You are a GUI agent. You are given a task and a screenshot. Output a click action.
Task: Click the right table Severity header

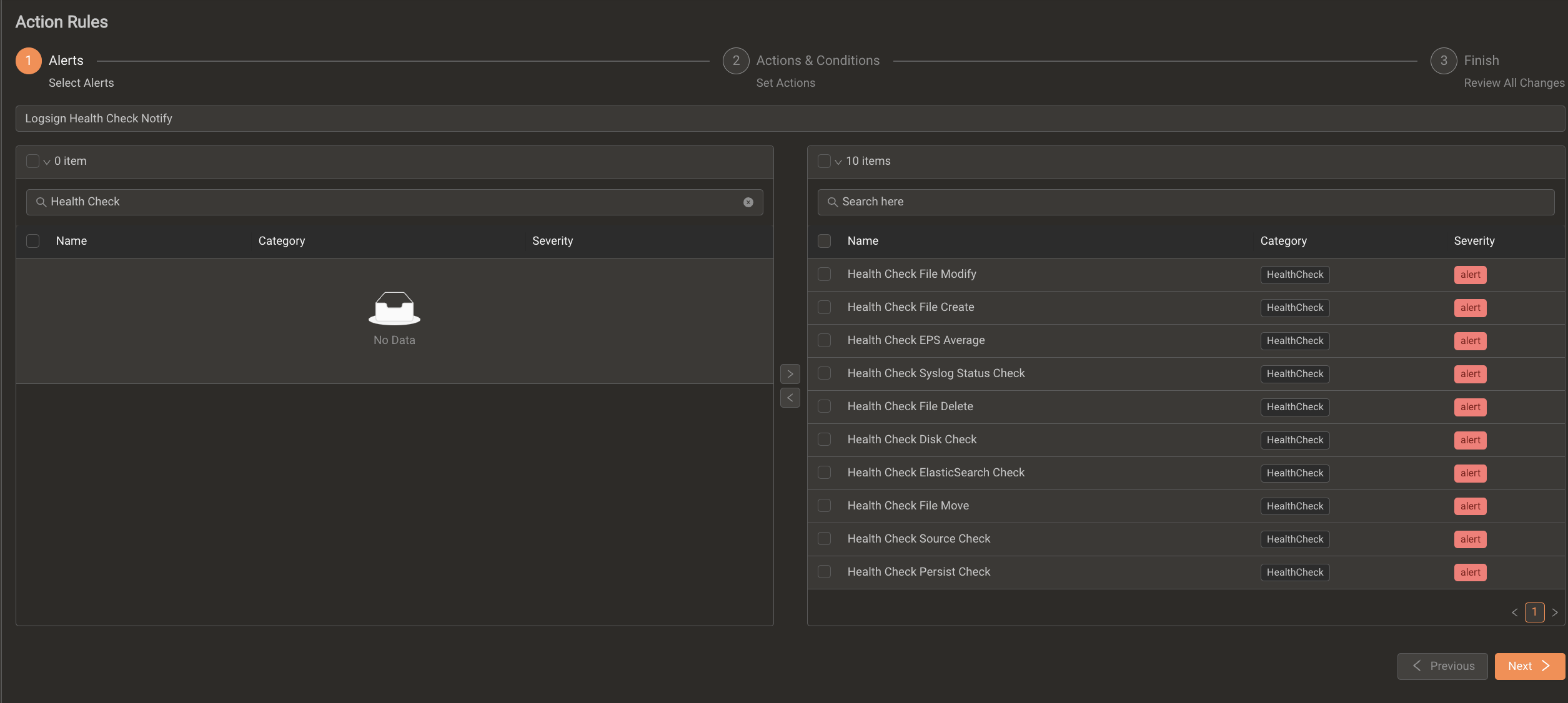(x=1474, y=241)
